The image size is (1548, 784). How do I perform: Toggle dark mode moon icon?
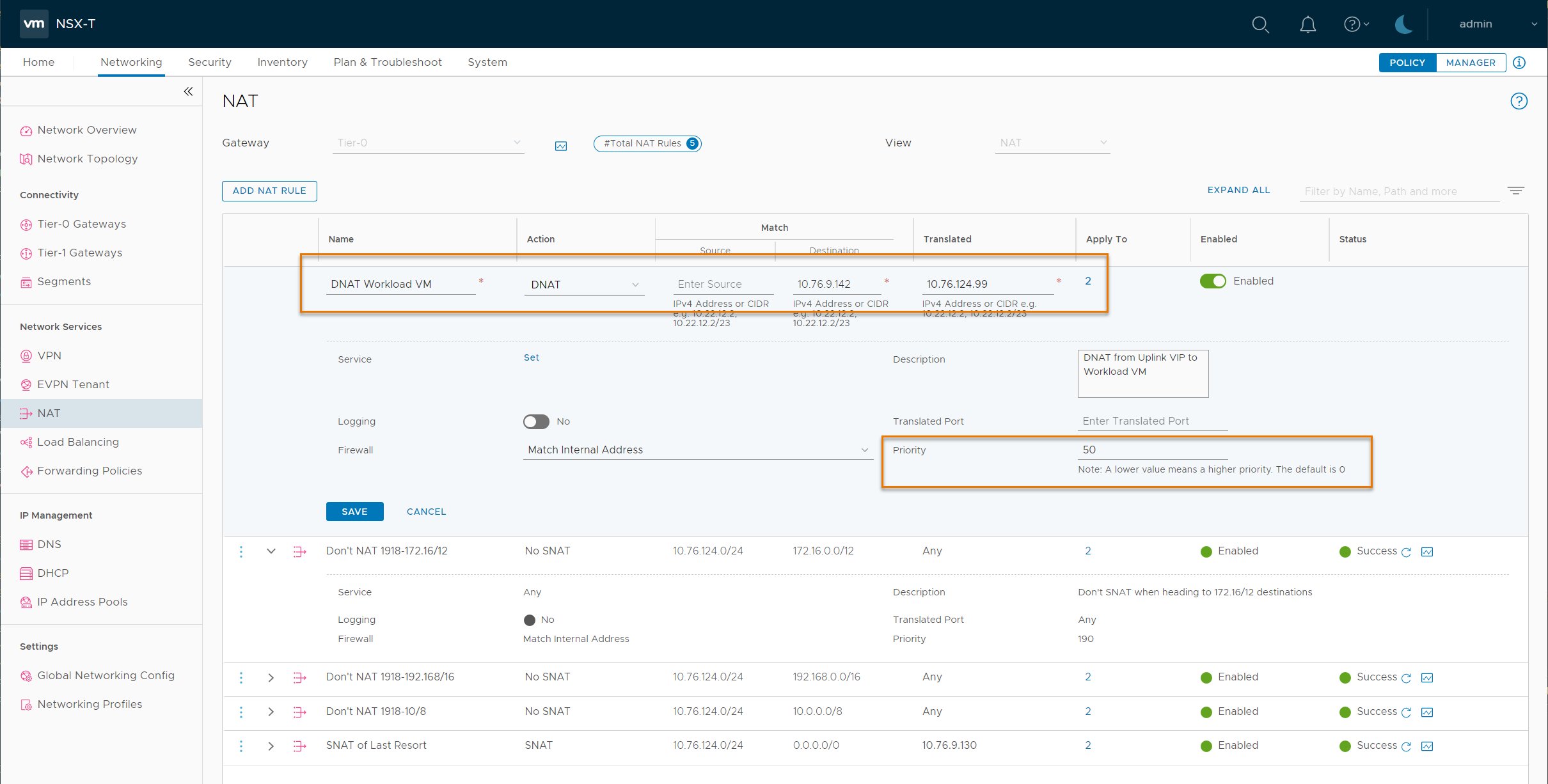(x=1403, y=24)
